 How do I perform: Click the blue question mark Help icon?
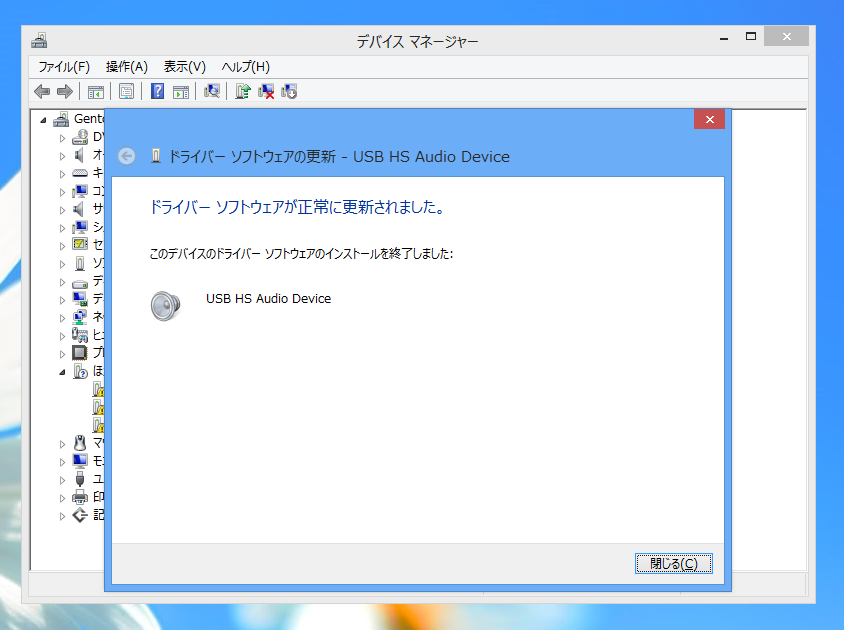[157, 91]
